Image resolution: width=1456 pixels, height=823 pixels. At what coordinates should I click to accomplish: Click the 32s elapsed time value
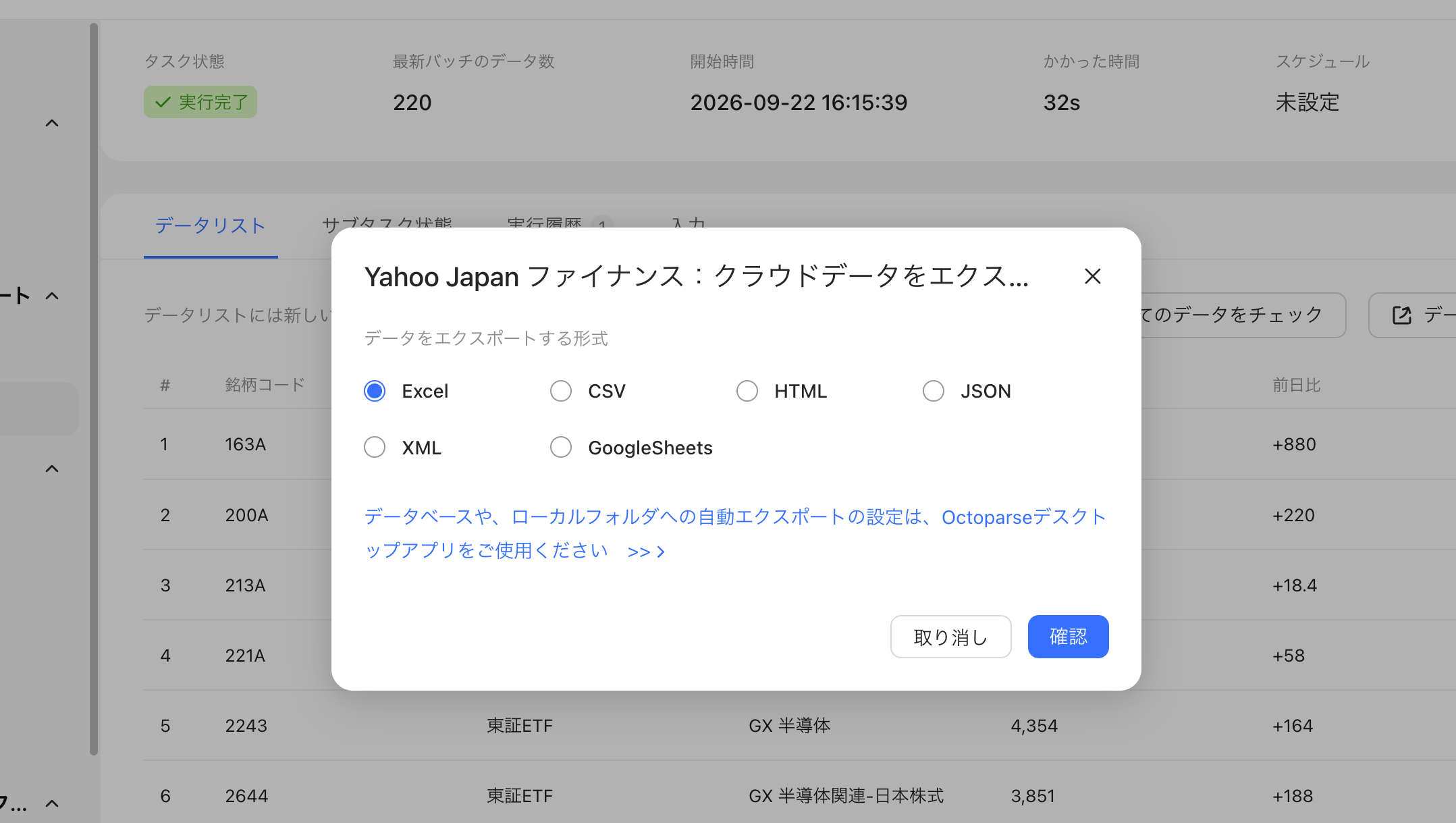pyautogui.click(x=1062, y=103)
